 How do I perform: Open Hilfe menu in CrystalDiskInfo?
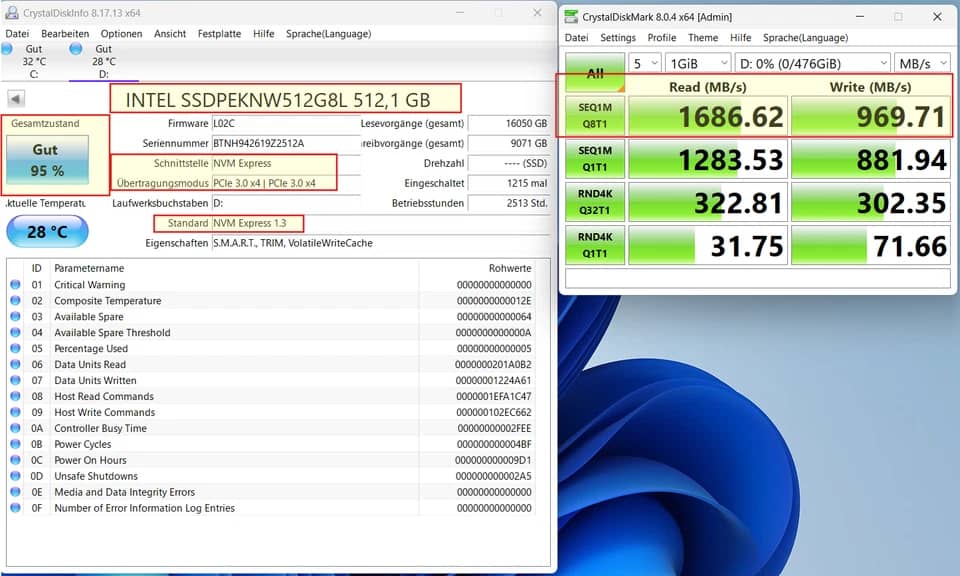click(263, 34)
